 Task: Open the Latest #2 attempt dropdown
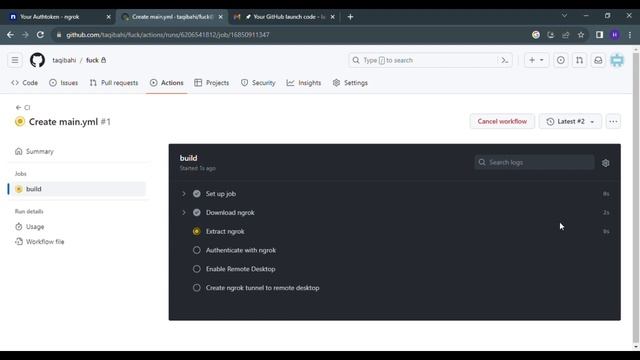[570, 121]
